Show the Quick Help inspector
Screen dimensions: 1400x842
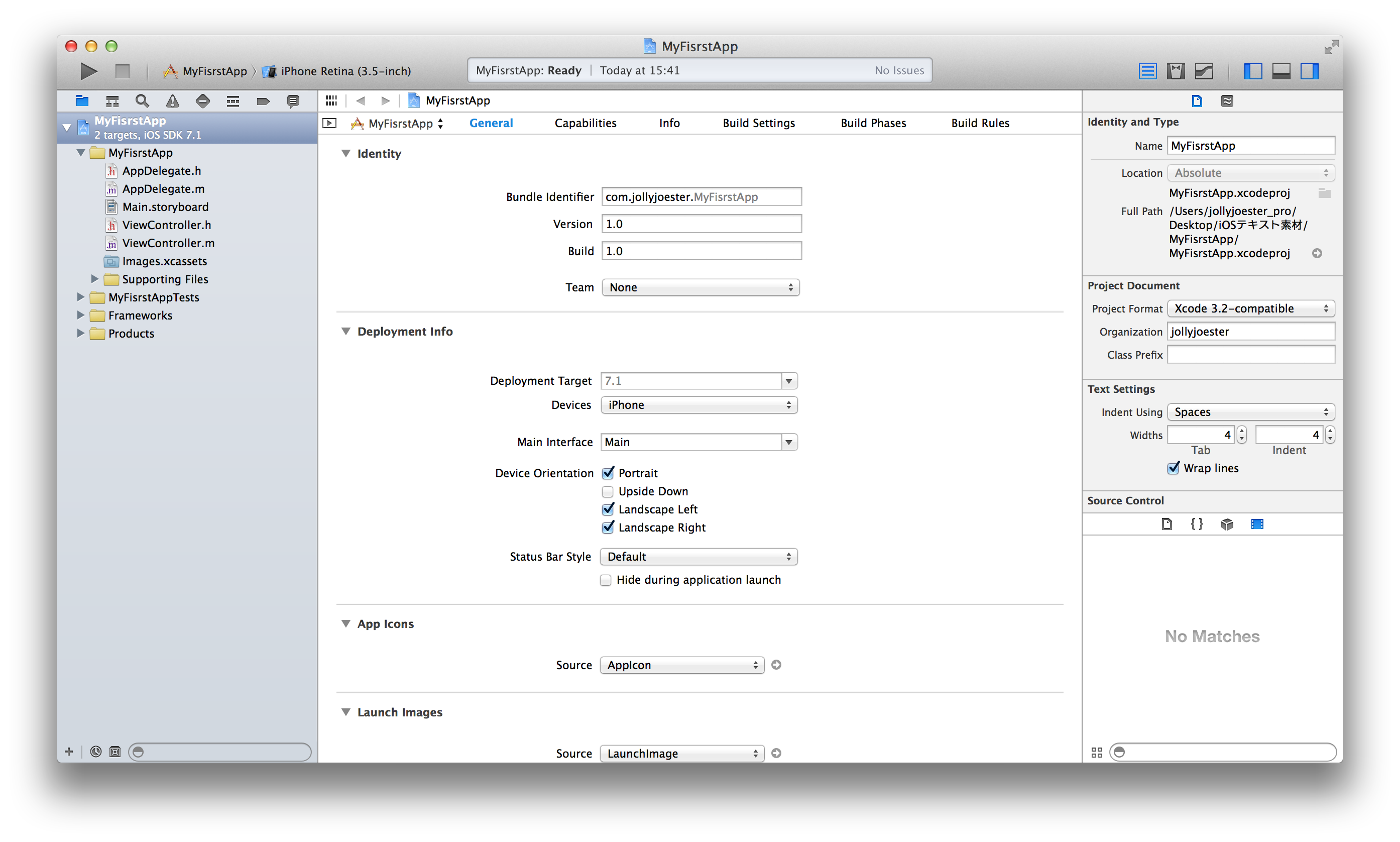(1226, 101)
